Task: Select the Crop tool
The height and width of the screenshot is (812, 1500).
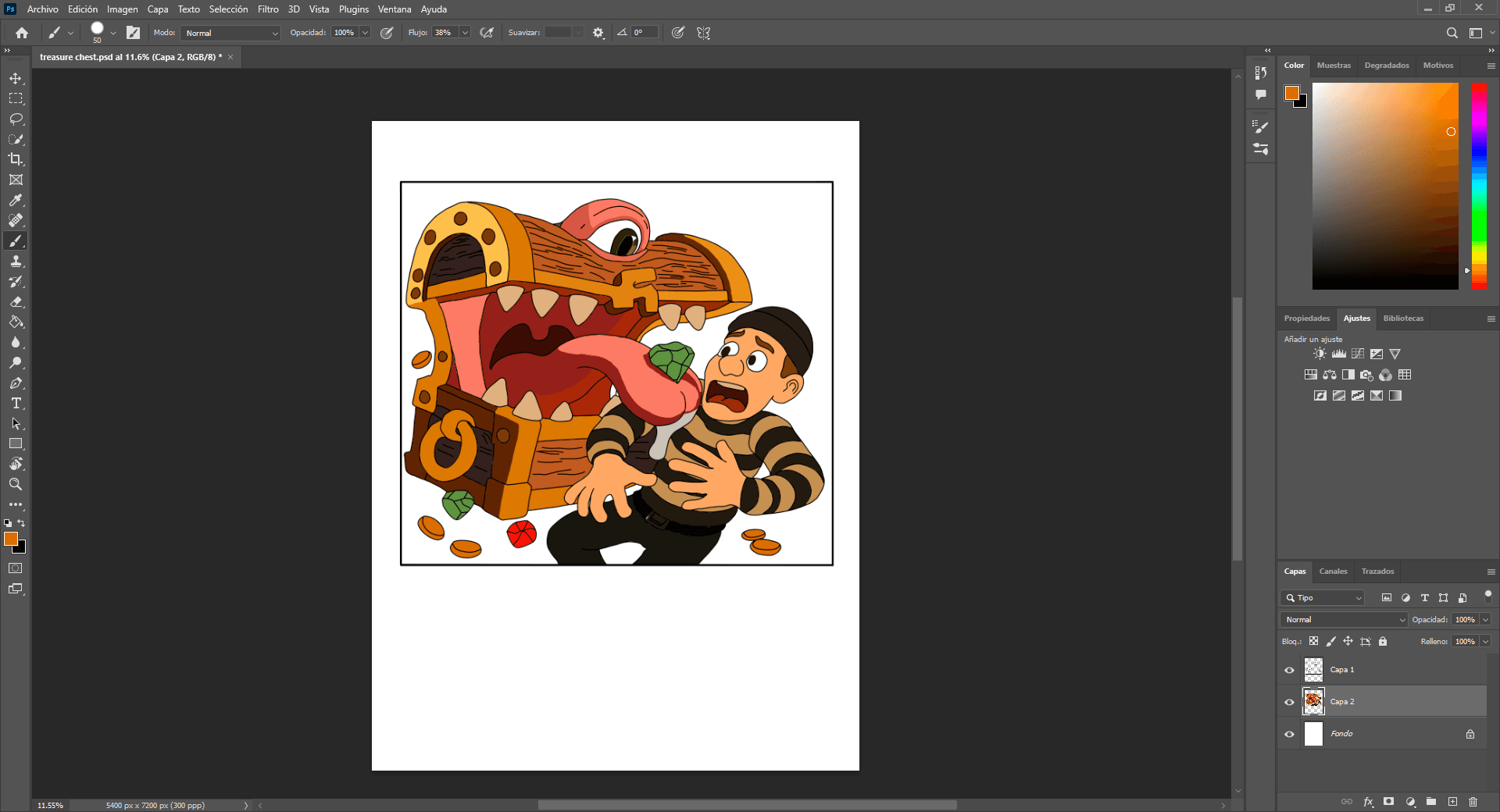Action: pyautogui.click(x=16, y=159)
